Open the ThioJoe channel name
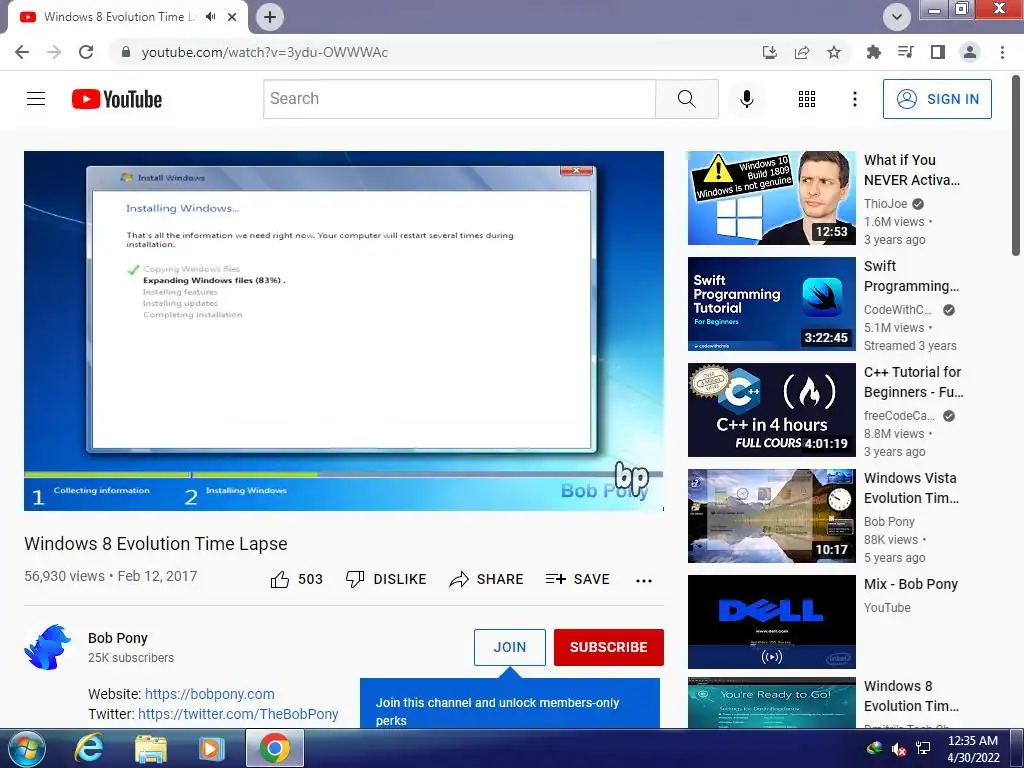This screenshot has width=1024, height=768. (x=886, y=204)
